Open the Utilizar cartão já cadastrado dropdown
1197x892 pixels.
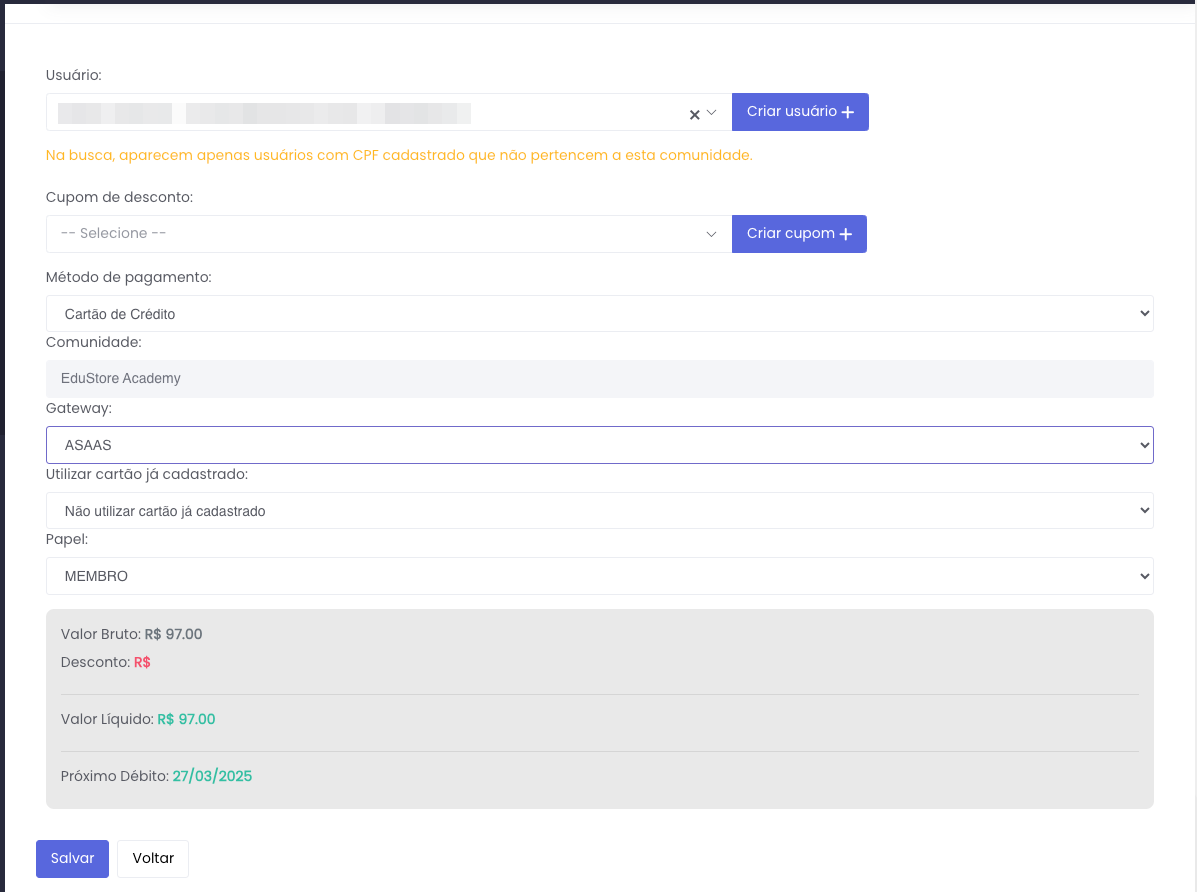pyautogui.click(x=599, y=511)
